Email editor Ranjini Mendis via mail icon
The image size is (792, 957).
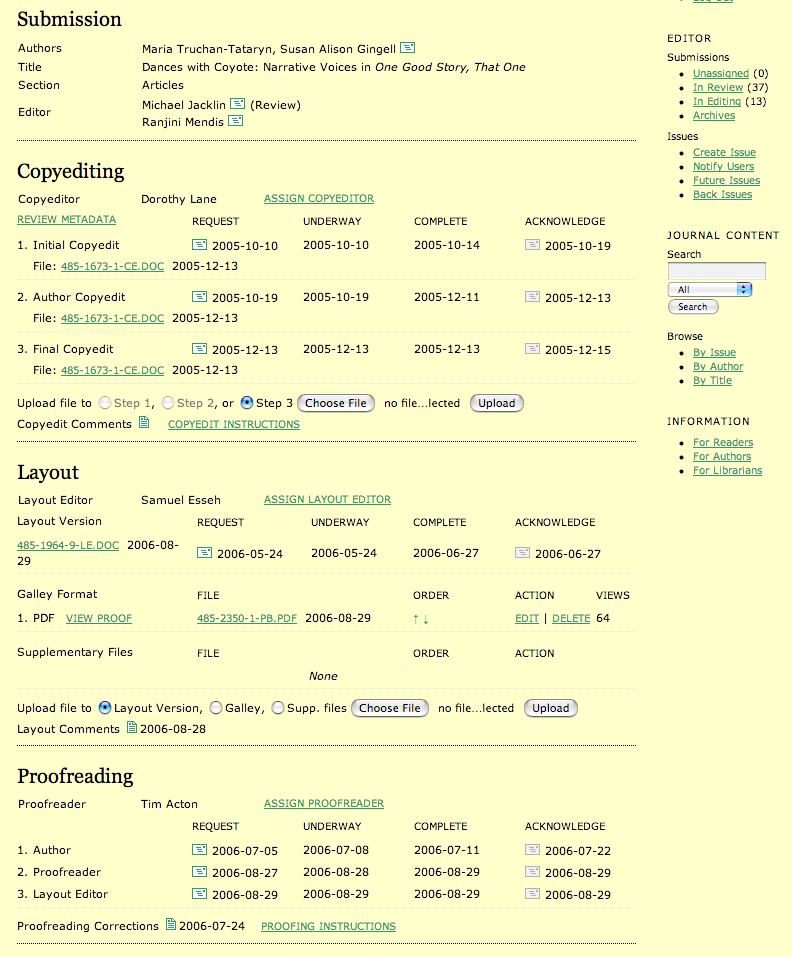click(x=236, y=121)
